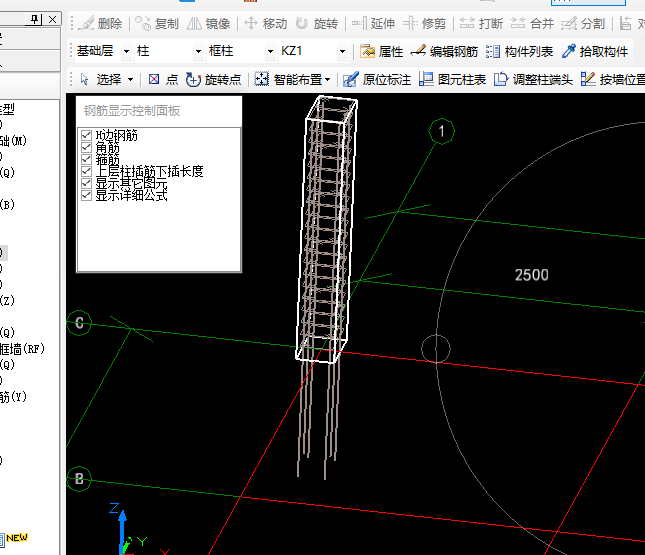Viewport: 645px width, 555px height.
Task: Toggle H边钢筋 checkbox
Action: [86, 135]
